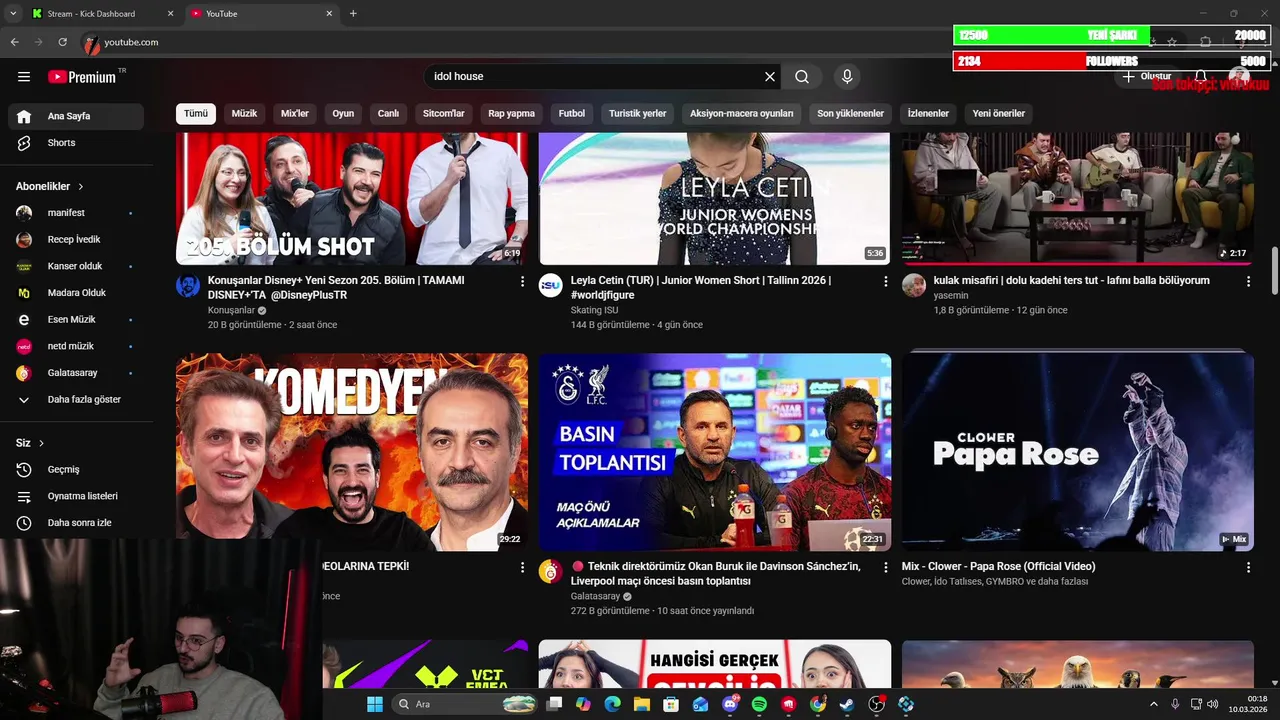
Task: Open manifest subscription channel
Action: (x=76, y=213)
